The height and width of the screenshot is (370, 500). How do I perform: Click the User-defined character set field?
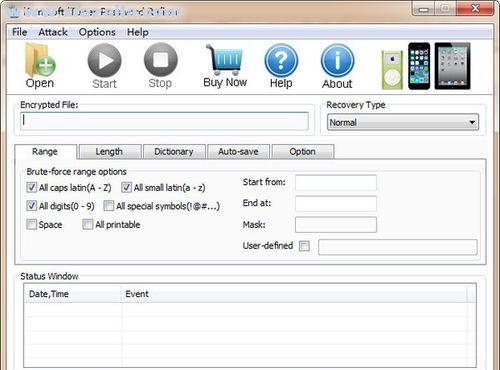point(398,247)
